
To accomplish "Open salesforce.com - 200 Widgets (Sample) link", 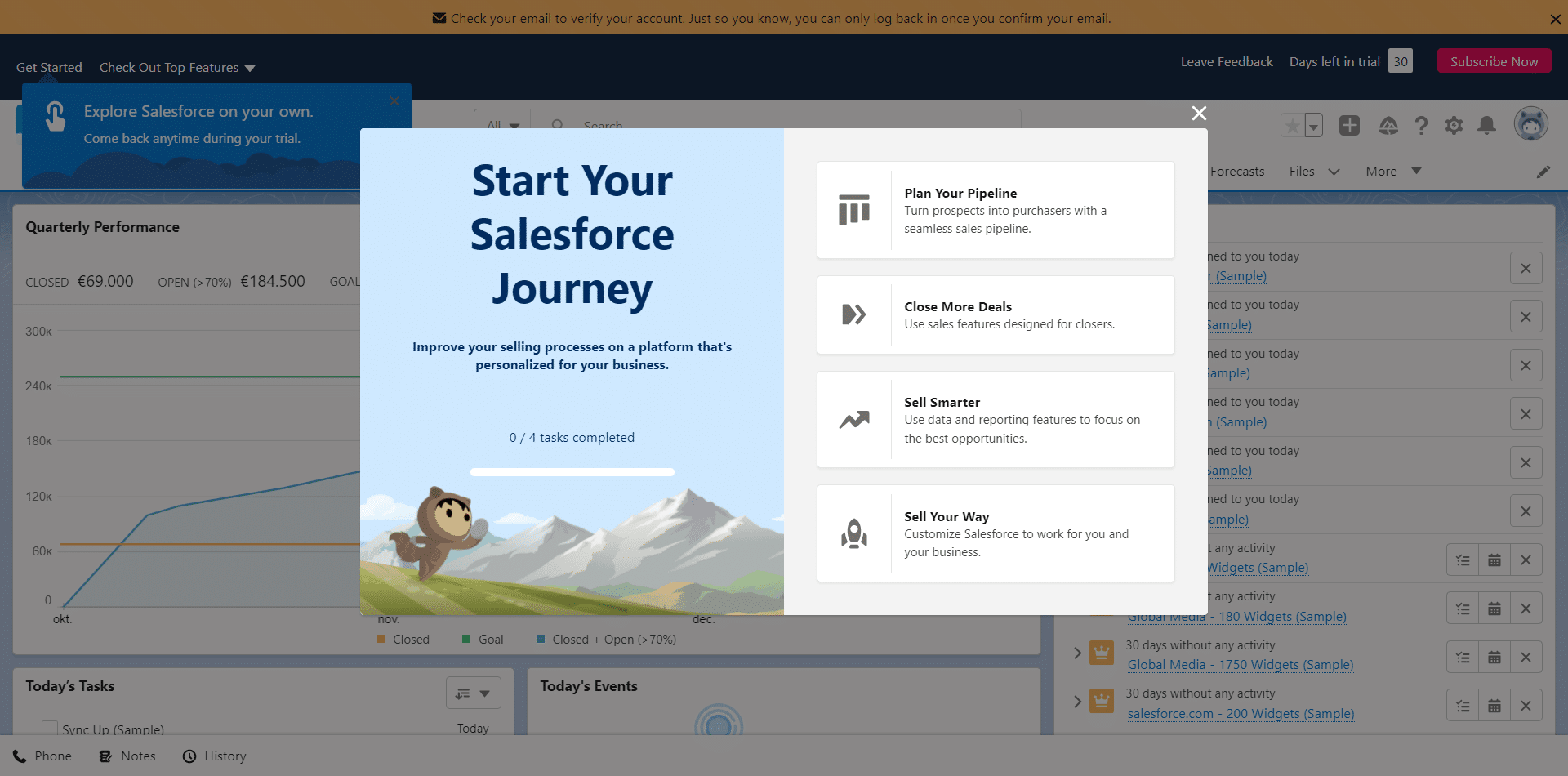I will (x=1241, y=713).
